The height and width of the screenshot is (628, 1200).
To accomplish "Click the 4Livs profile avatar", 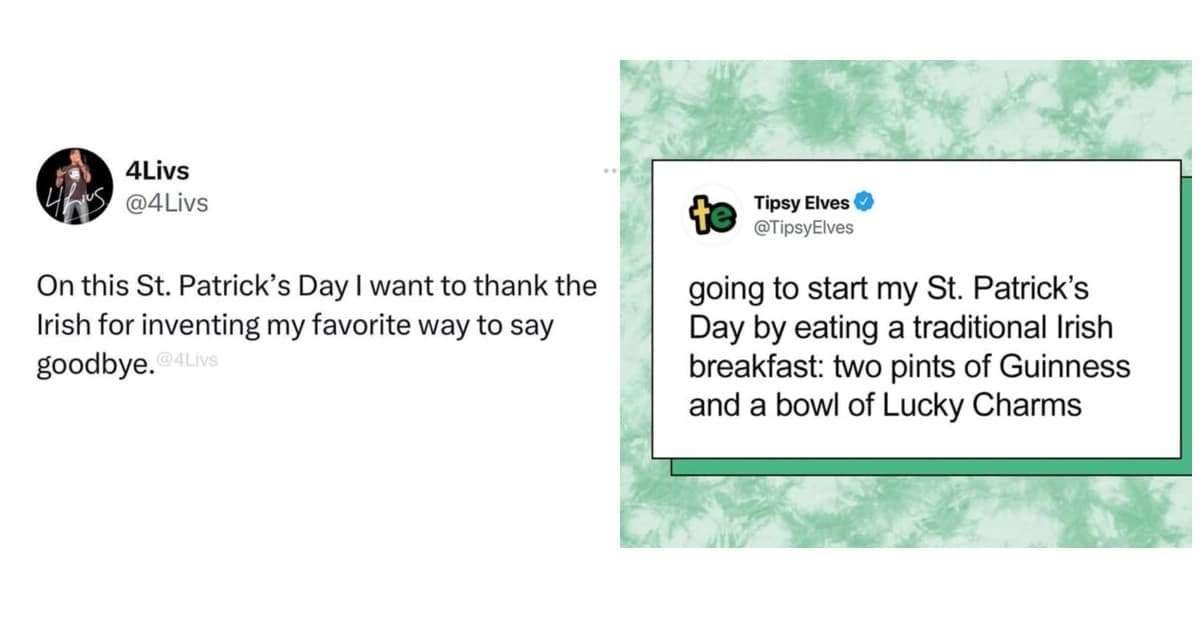I will click(74, 186).
